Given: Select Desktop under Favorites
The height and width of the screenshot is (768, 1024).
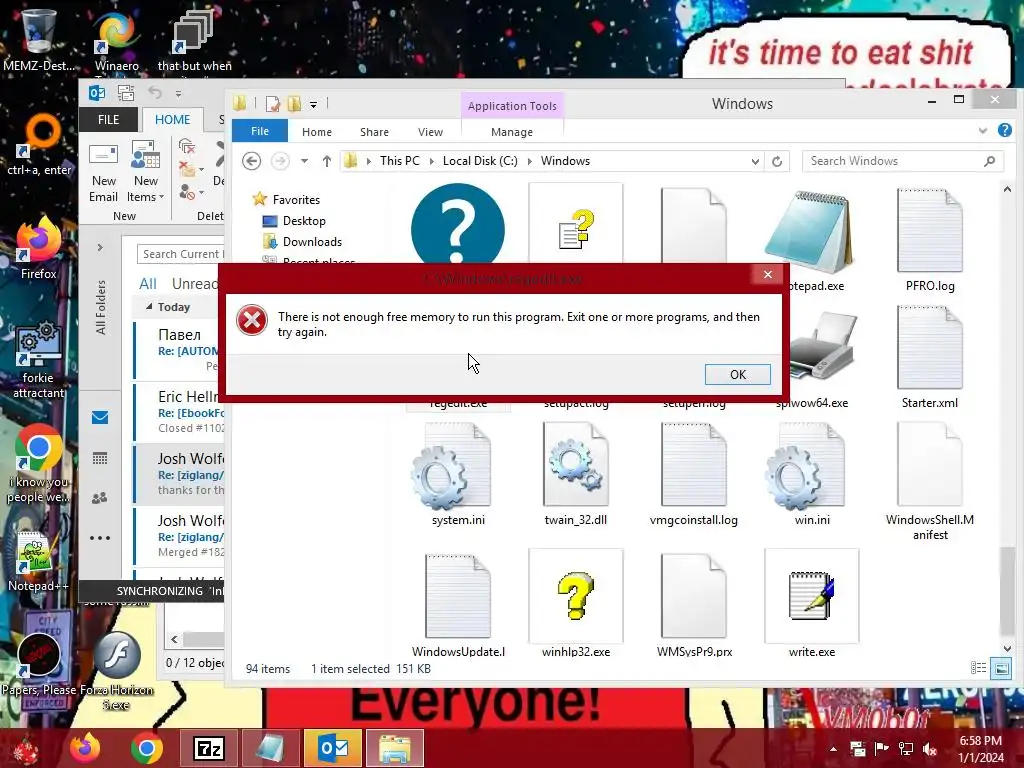Looking at the screenshot, I should point(304,221).
